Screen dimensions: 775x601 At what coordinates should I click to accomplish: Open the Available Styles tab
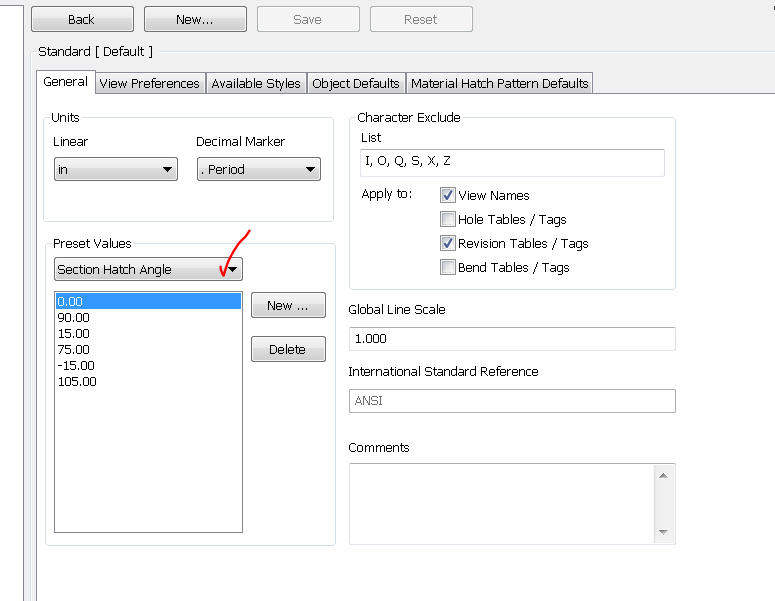pyautogui.click(x=256, y=84)
